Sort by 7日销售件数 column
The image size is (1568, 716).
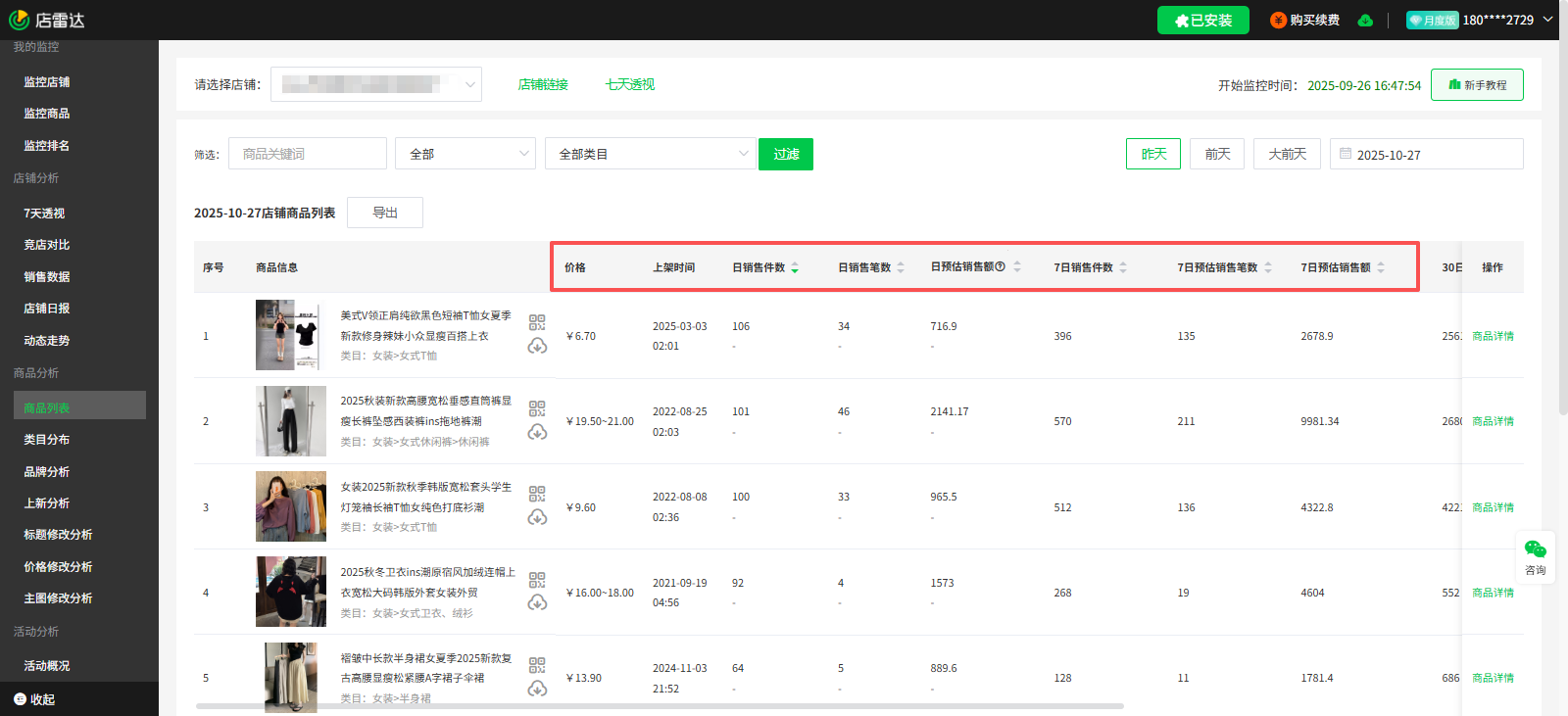pos(1123,267)
